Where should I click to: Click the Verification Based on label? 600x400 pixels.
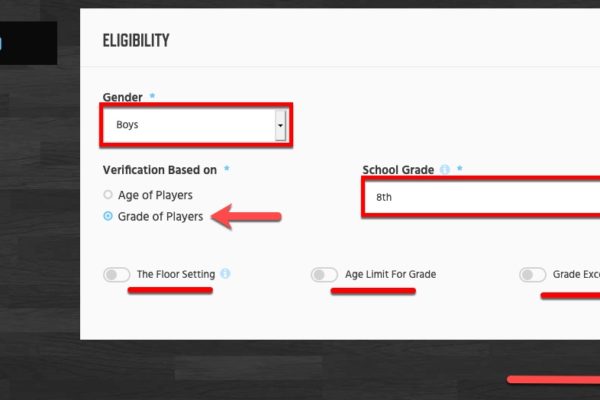[x=160, y=170]
